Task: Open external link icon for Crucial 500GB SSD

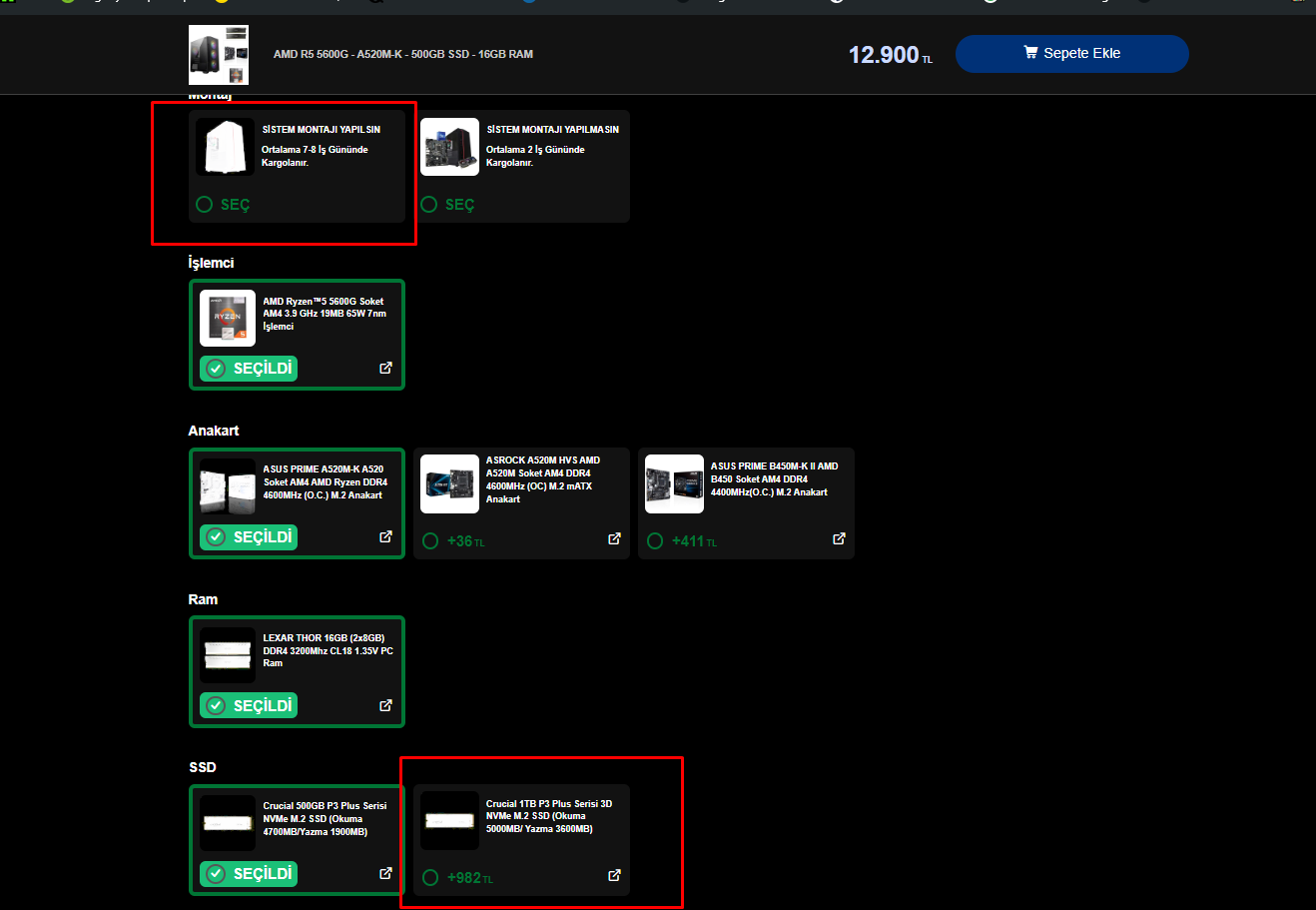Action: coord(385,873)
